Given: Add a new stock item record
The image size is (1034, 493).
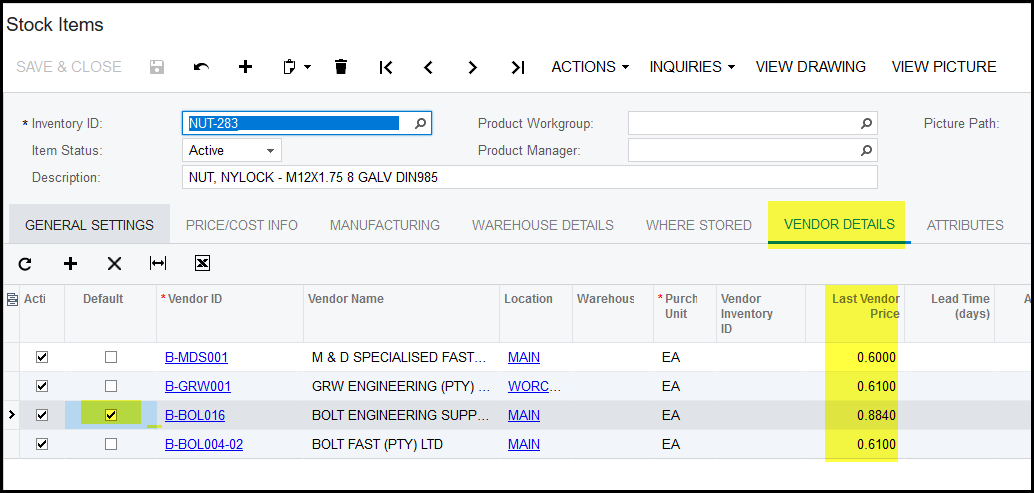Looking at the screenshot, I should [245, 67].
